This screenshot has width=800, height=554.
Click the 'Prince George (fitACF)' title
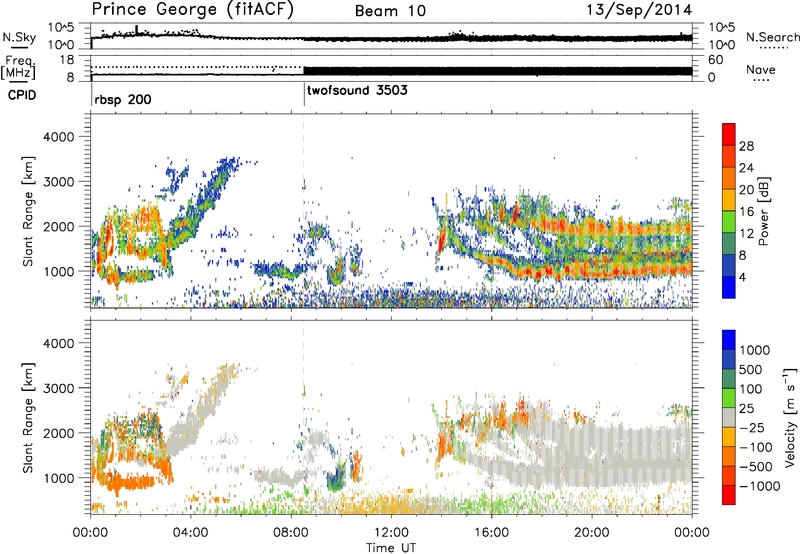coord(192,10)
